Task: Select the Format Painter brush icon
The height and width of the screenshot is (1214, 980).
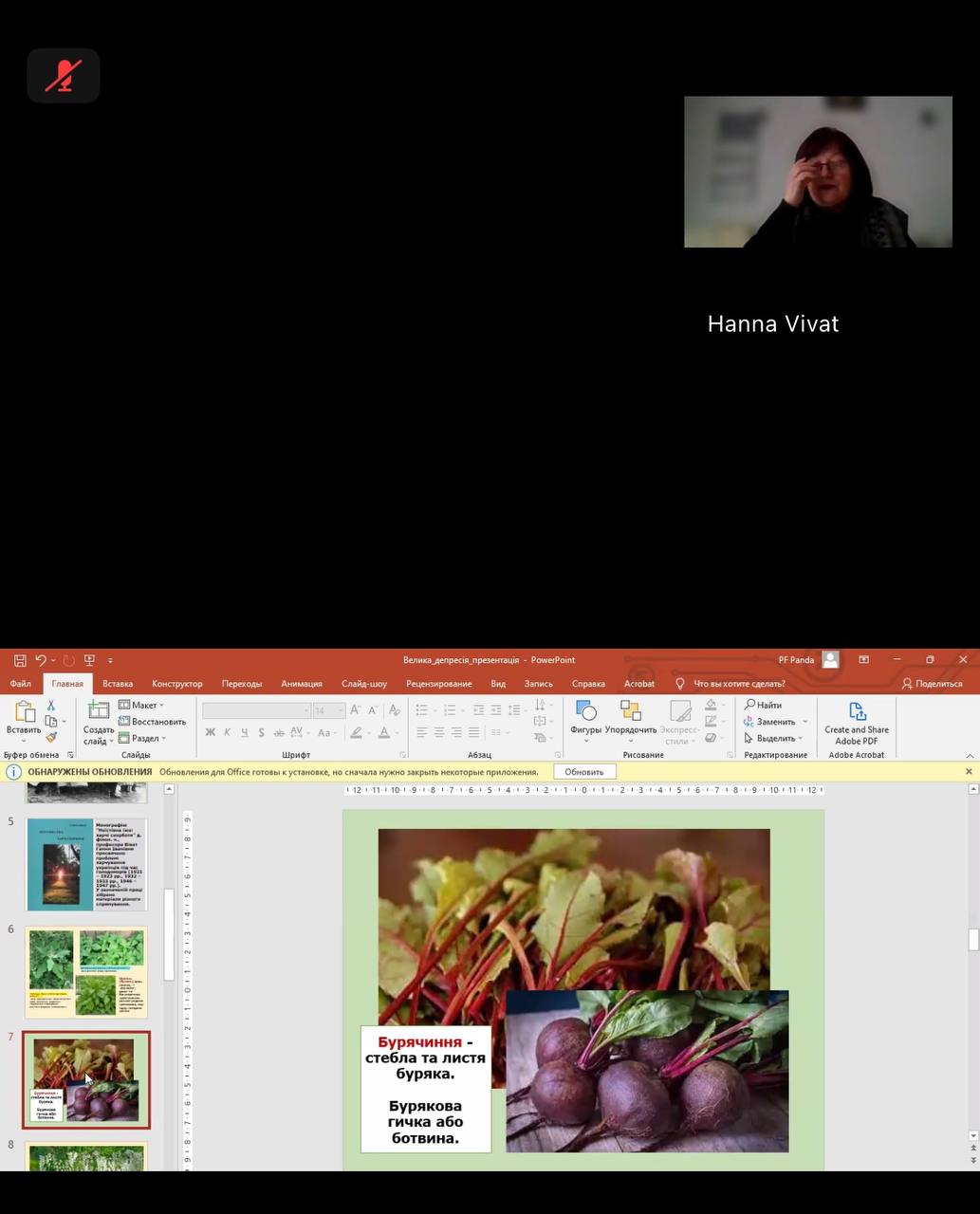Action: [51, 737]
